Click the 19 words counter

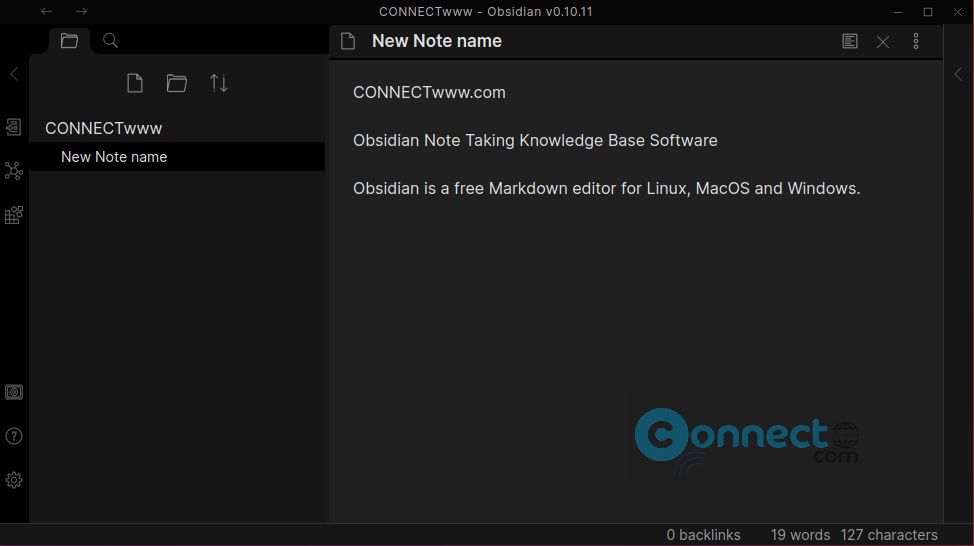800,535
